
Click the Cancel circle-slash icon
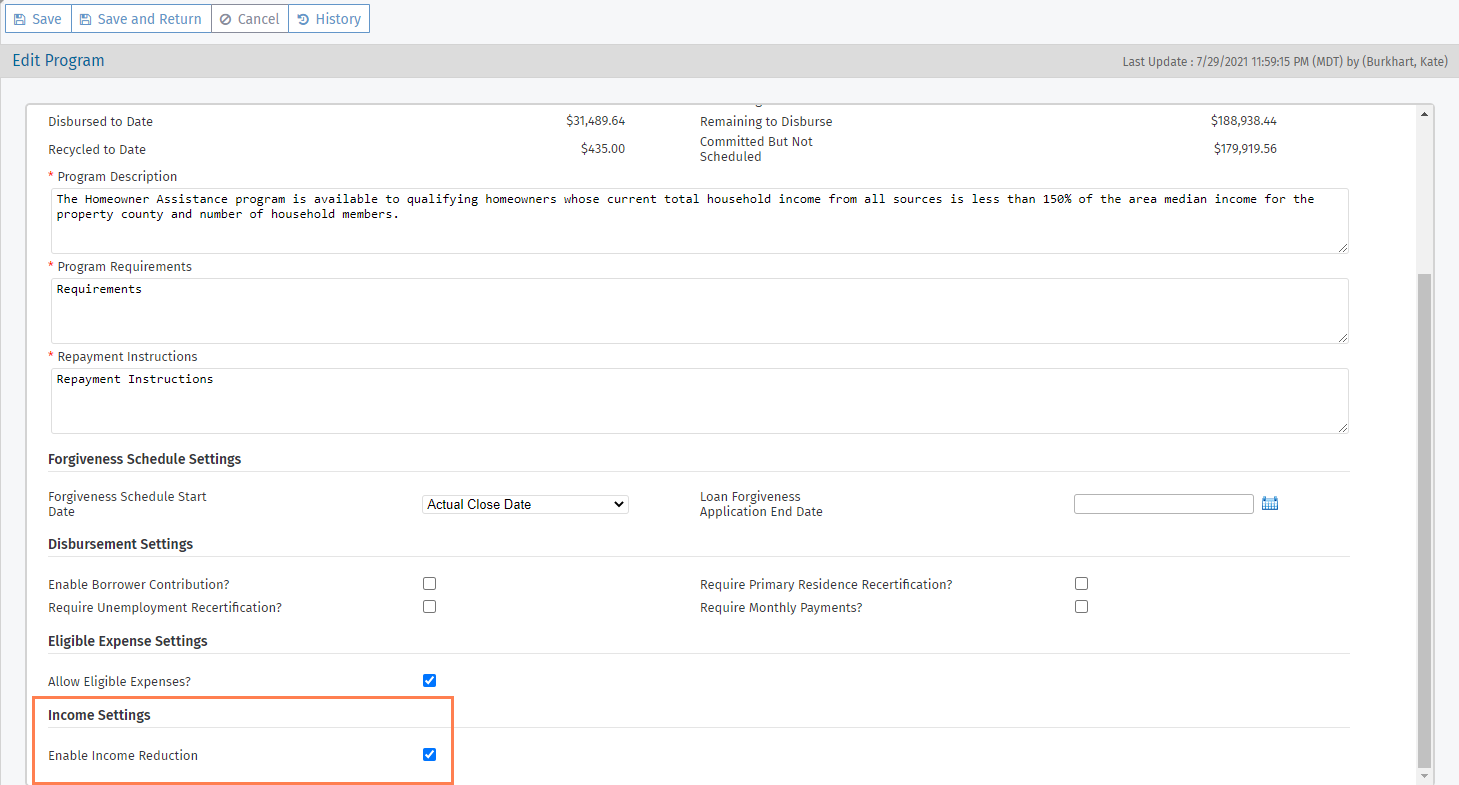point(226,19)
